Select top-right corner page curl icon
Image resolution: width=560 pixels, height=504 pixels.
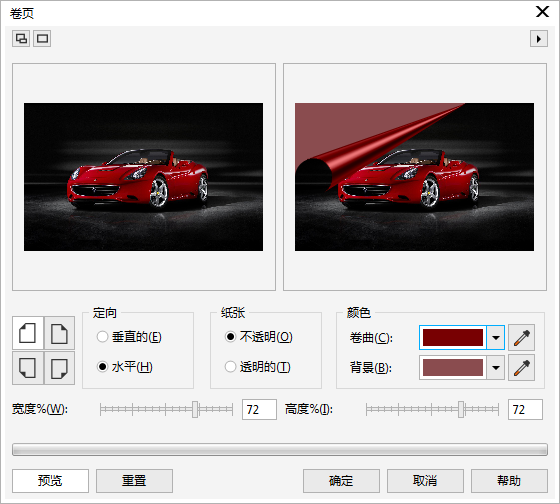59,333
